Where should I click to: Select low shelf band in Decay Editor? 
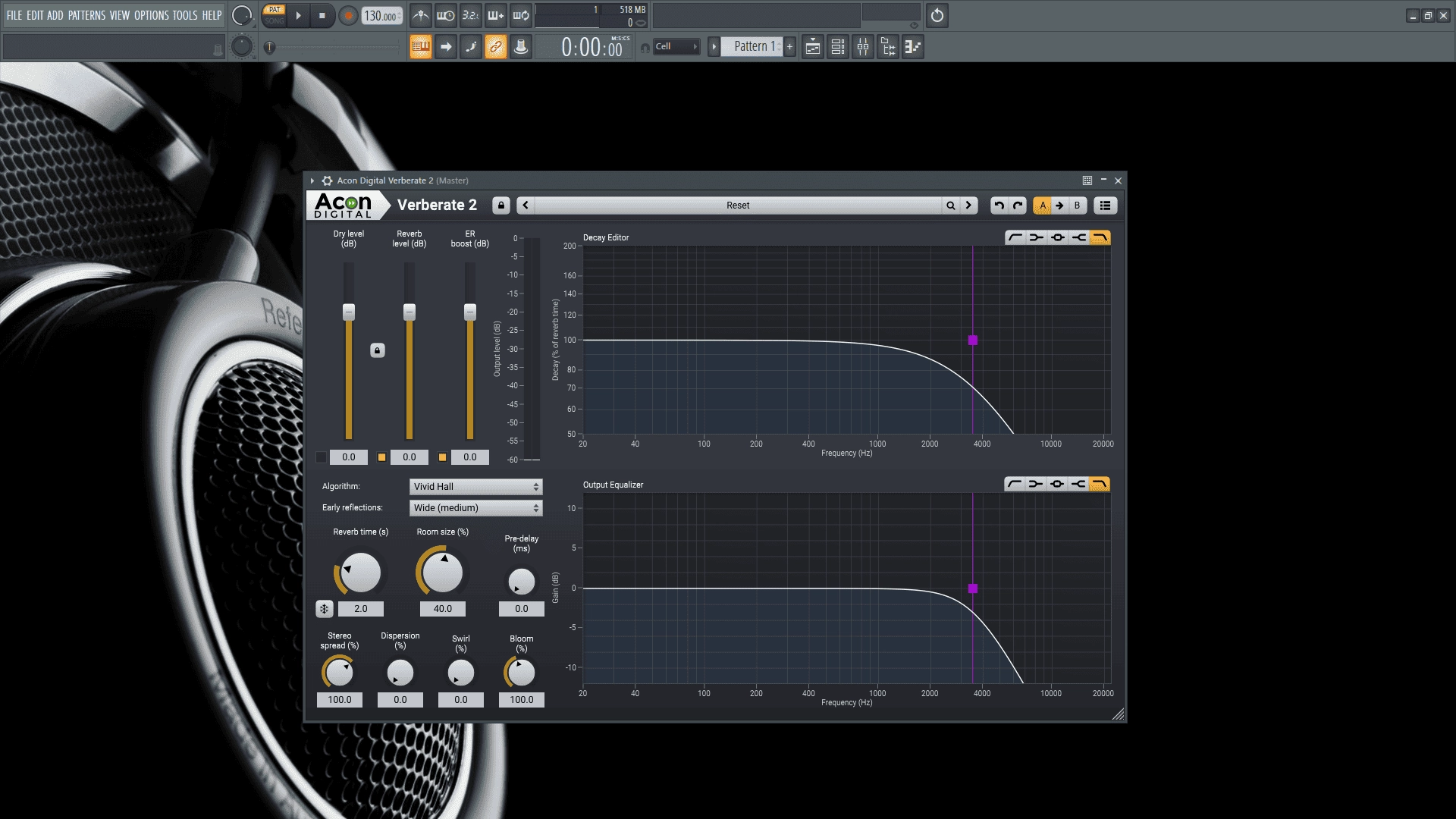click(x=1036, y=237)
